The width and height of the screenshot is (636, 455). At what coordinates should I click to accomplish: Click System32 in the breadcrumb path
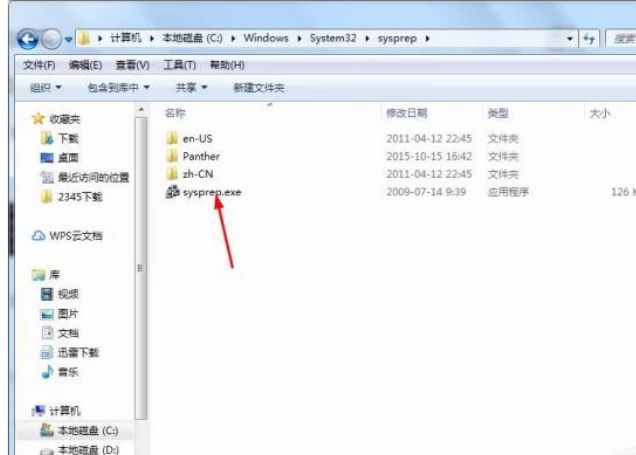tap(333, 38)
